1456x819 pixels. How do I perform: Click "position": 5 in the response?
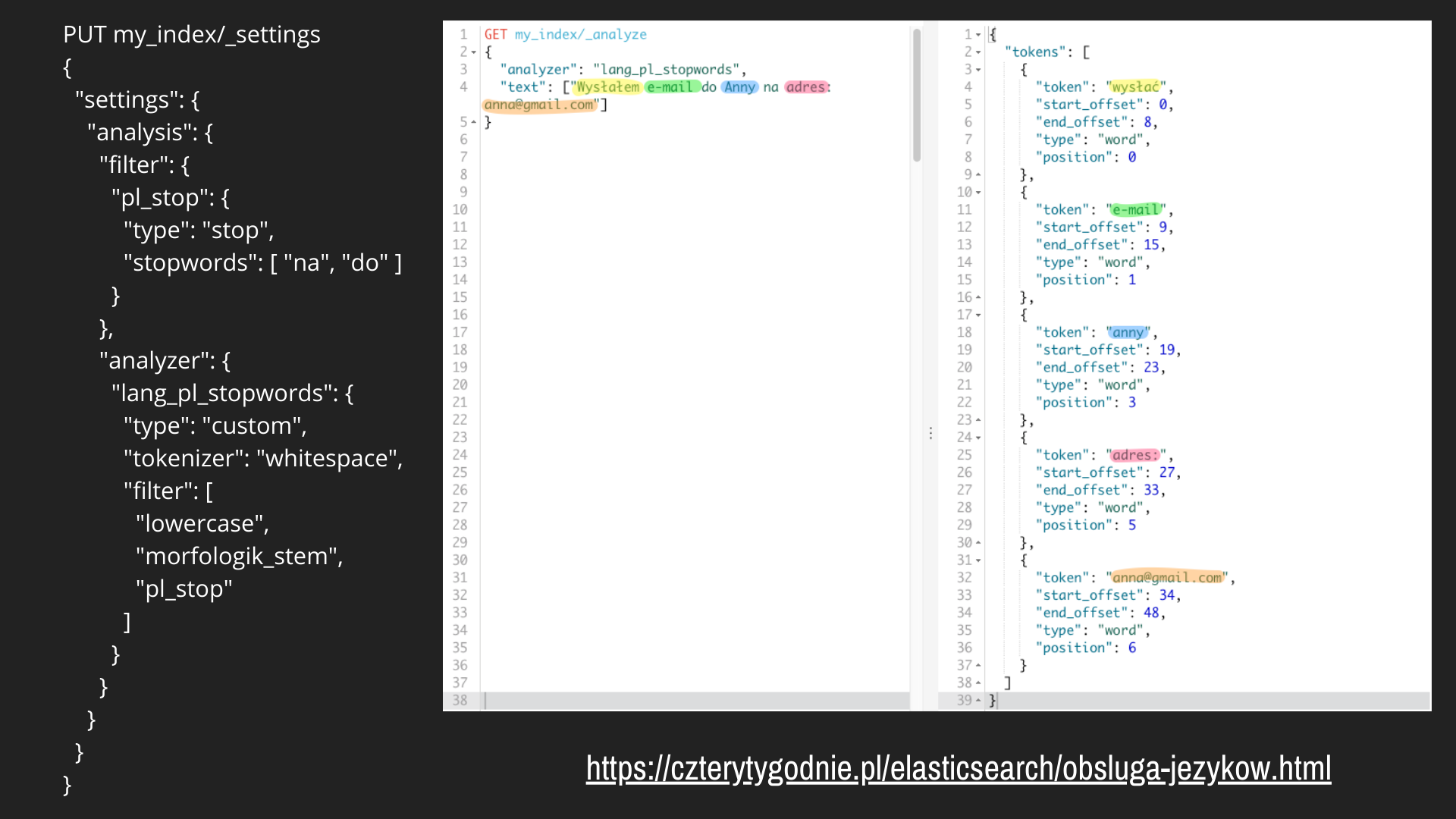(x=1086, y=525)
